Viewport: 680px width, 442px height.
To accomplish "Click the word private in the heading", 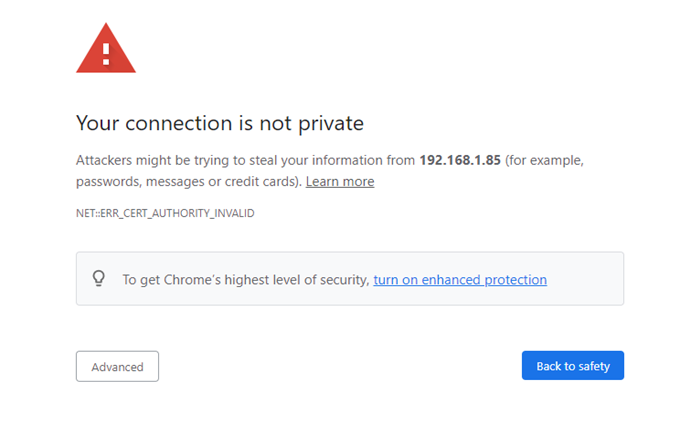I will pyautogui.click(x=331, y=124).
